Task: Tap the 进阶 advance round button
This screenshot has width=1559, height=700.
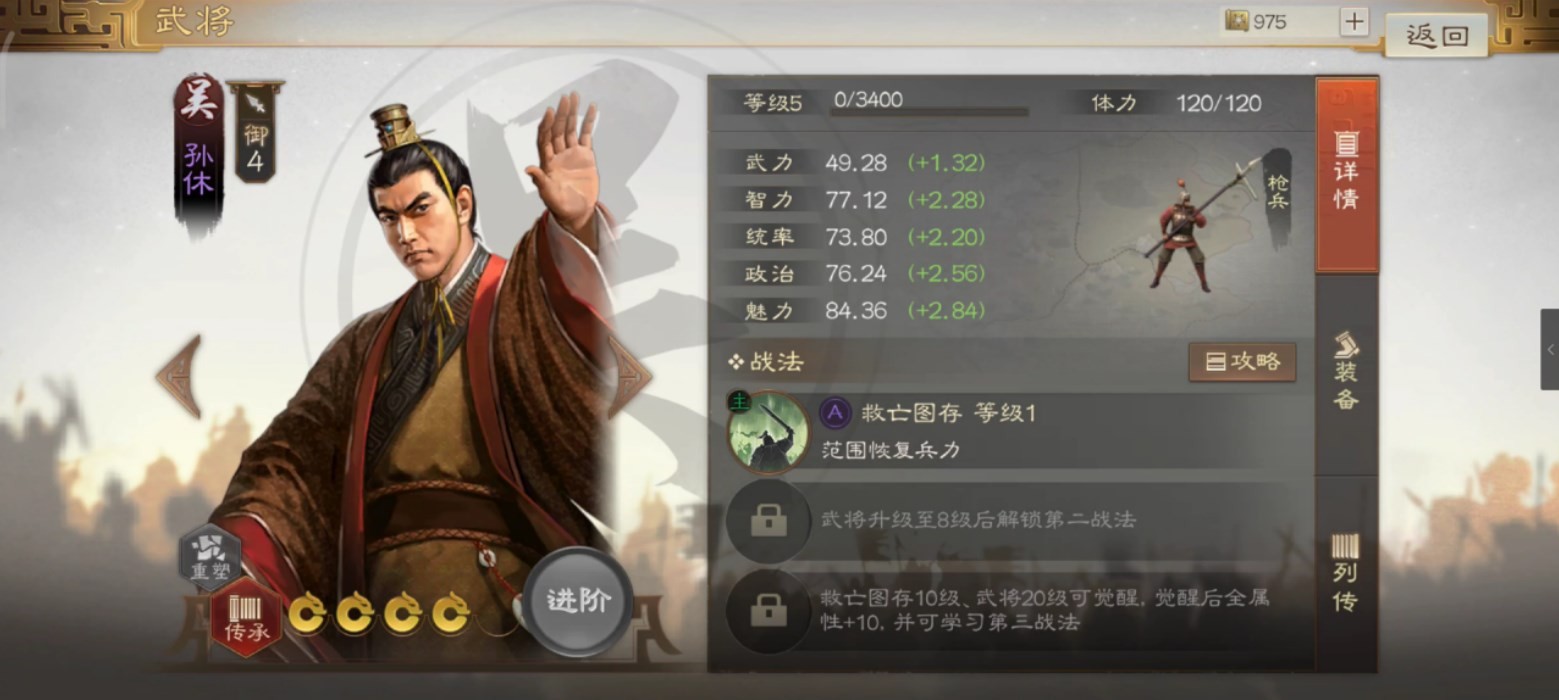Action: (x=578, y=601)
